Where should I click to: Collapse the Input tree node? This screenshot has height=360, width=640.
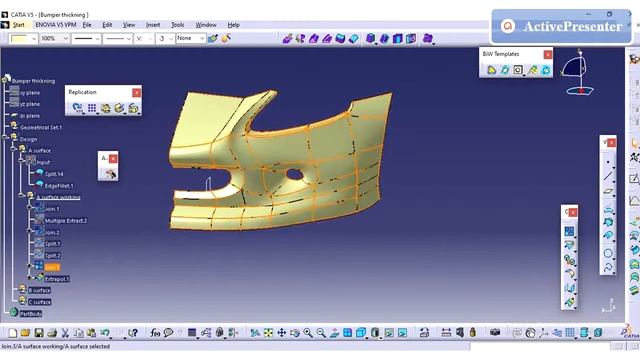click(x=22, y=160)
